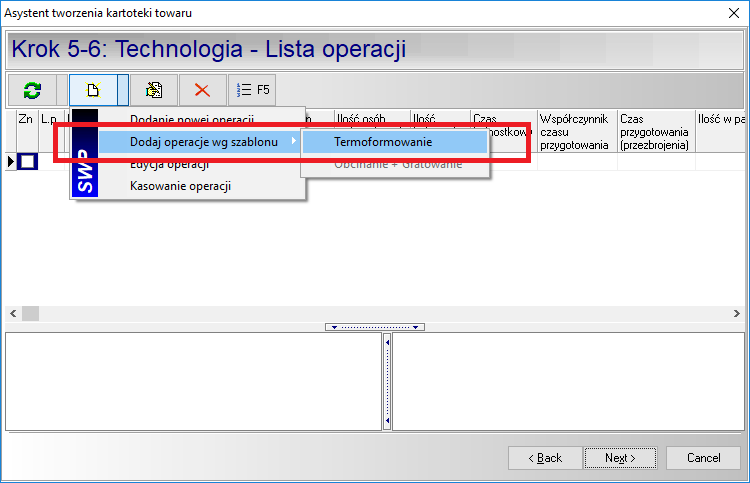Viewport: 750px width, 483px height.
Task: Click the red X delete icon
Action: tap(202, 90)
